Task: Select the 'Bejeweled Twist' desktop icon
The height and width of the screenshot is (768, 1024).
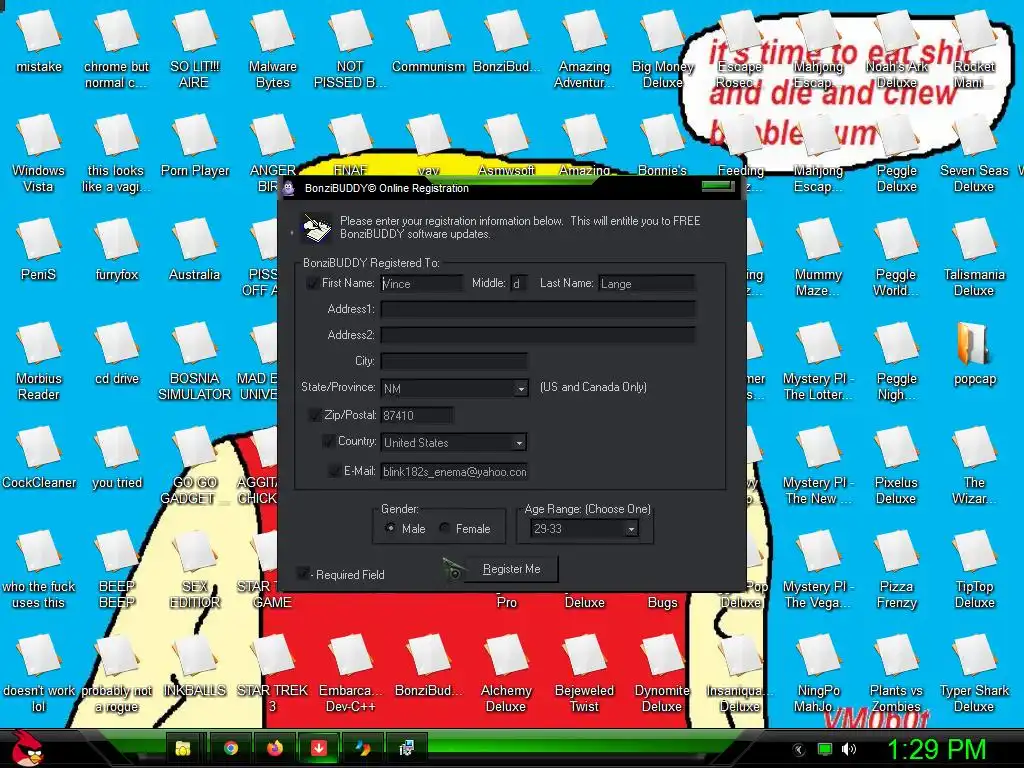Action: (584, 673)
